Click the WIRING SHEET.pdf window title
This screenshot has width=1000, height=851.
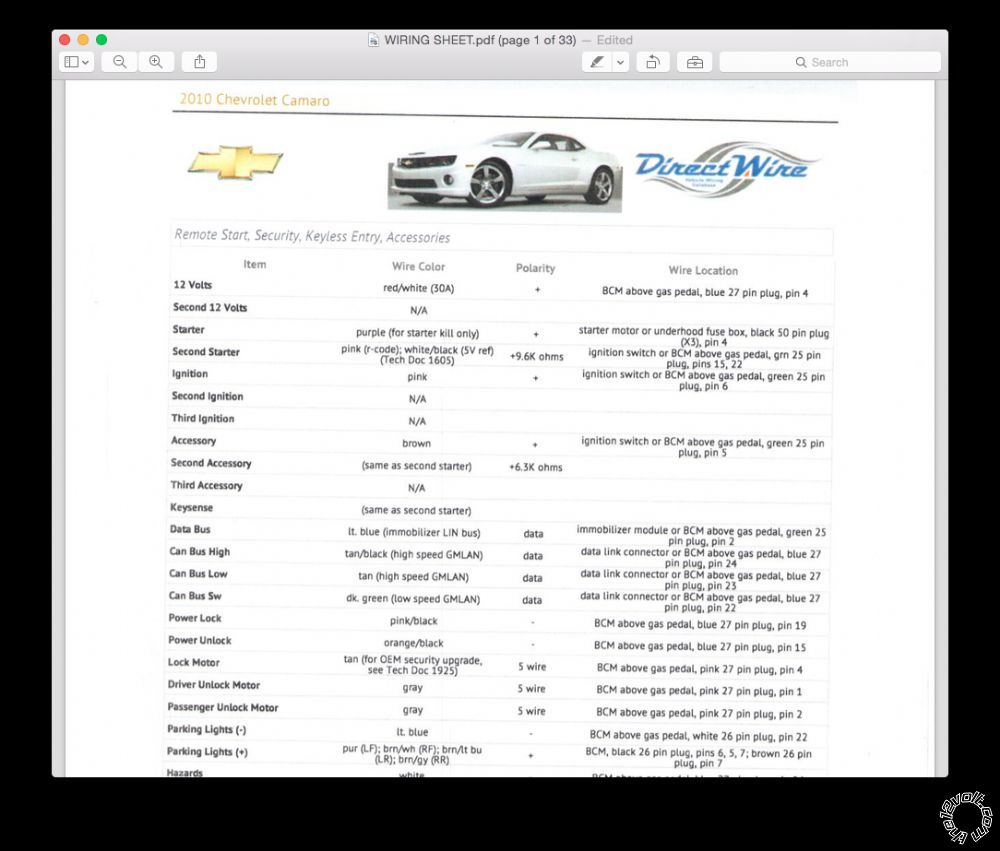tap(480, 40)
